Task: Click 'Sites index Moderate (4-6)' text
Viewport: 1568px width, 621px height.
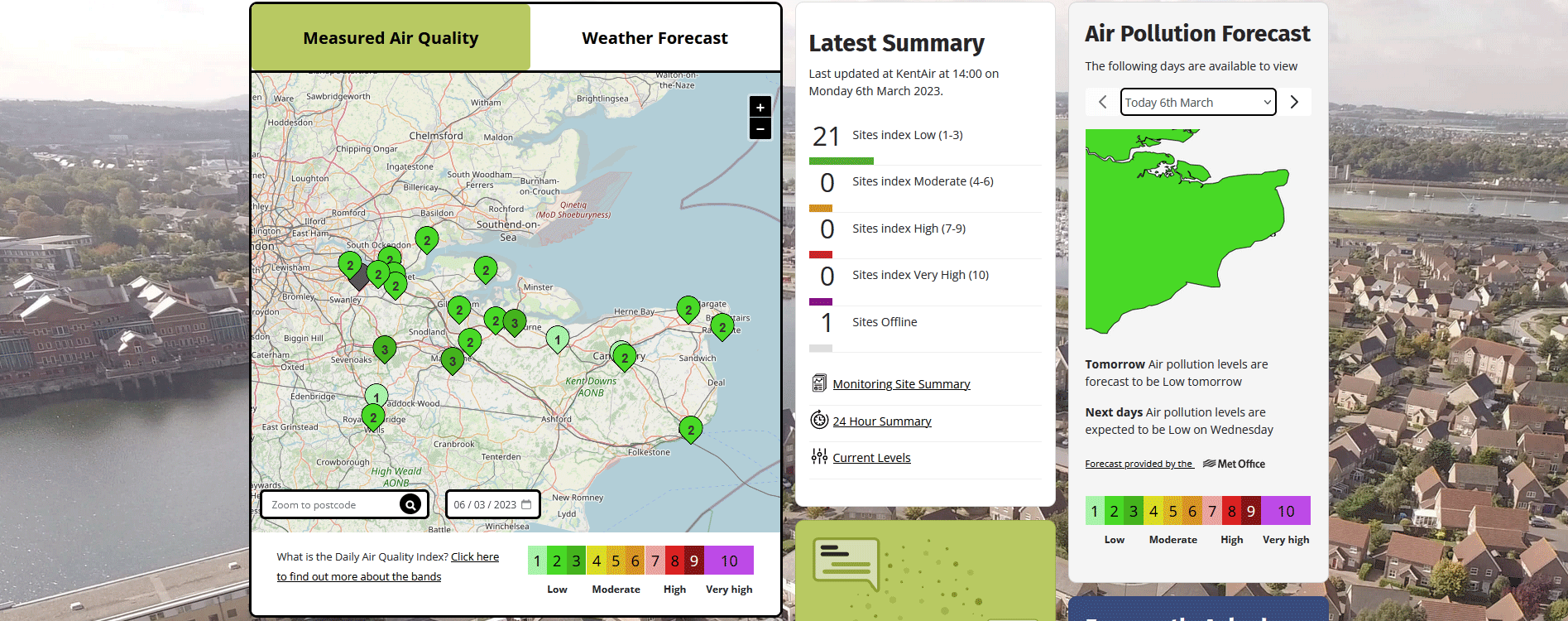Action: click(x=923, y=181)
